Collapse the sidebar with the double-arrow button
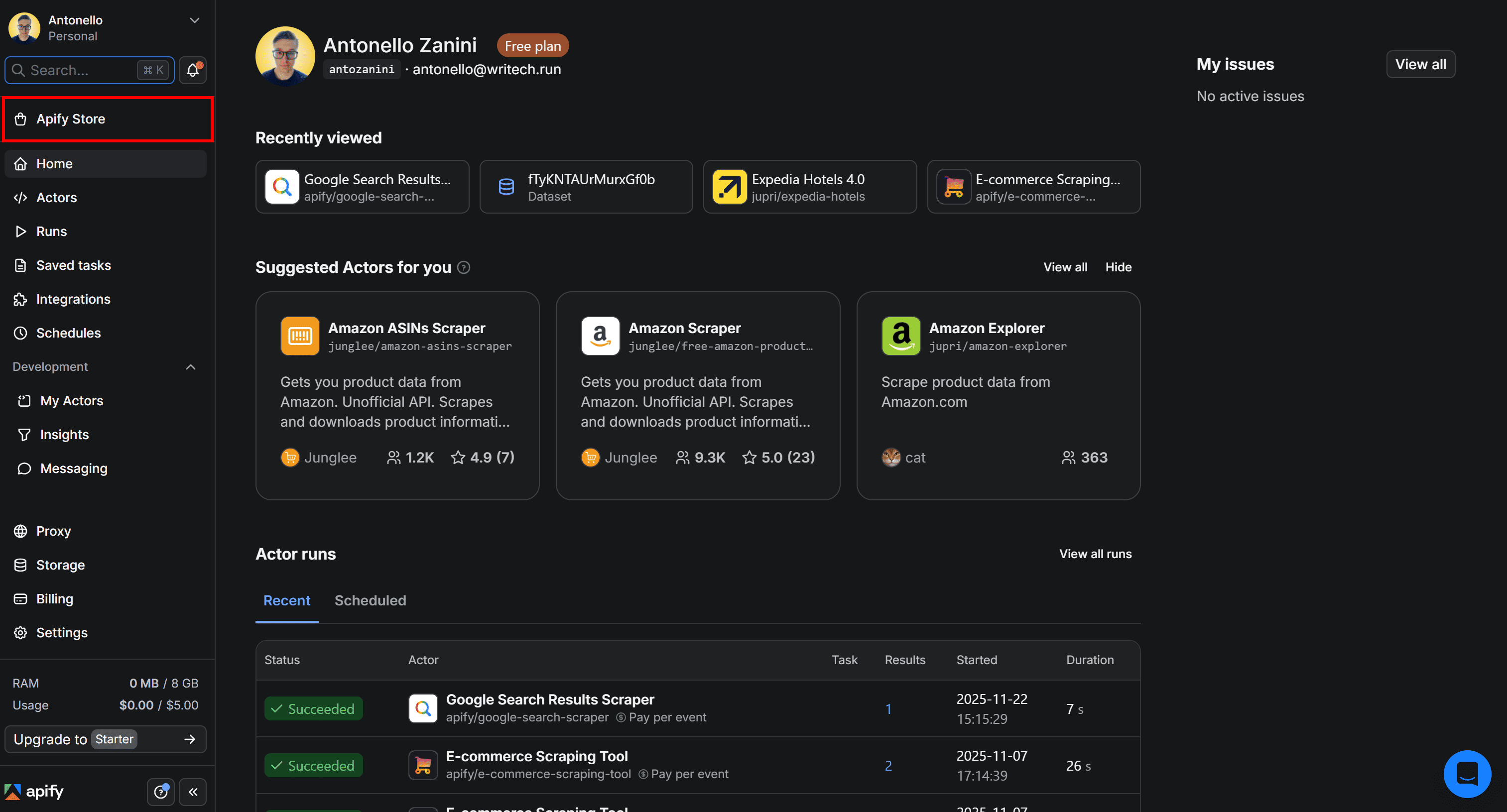1507x812 pixels. pos(192,792)
